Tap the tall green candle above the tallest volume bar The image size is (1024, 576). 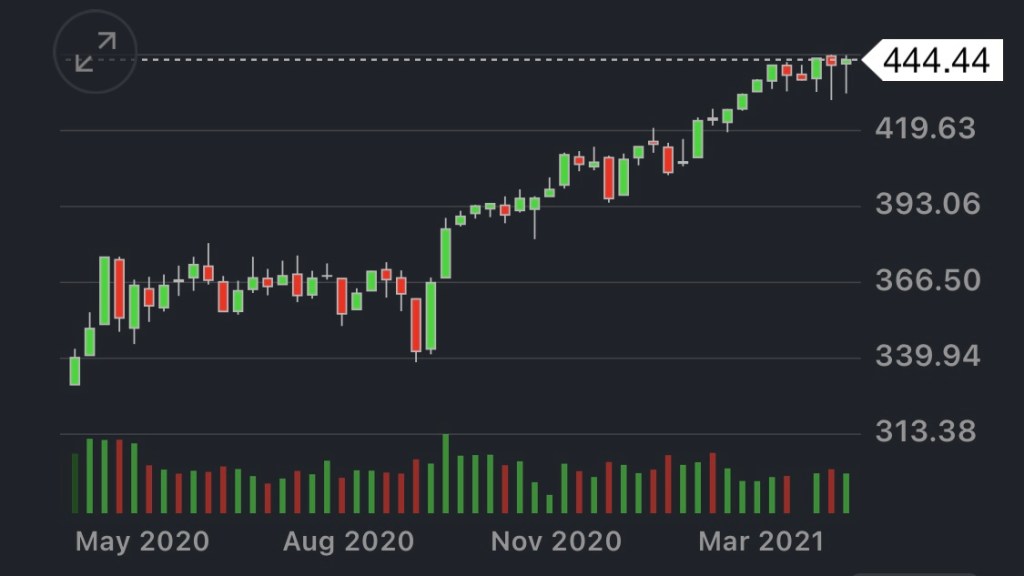(x=445, y=253)
